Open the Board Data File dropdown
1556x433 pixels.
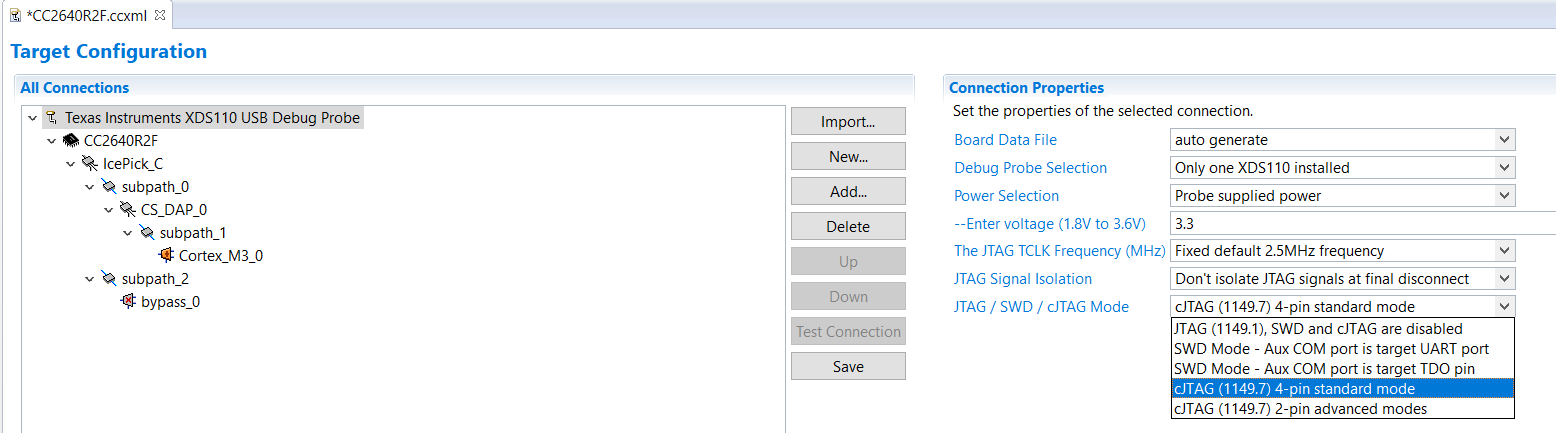1502,140
